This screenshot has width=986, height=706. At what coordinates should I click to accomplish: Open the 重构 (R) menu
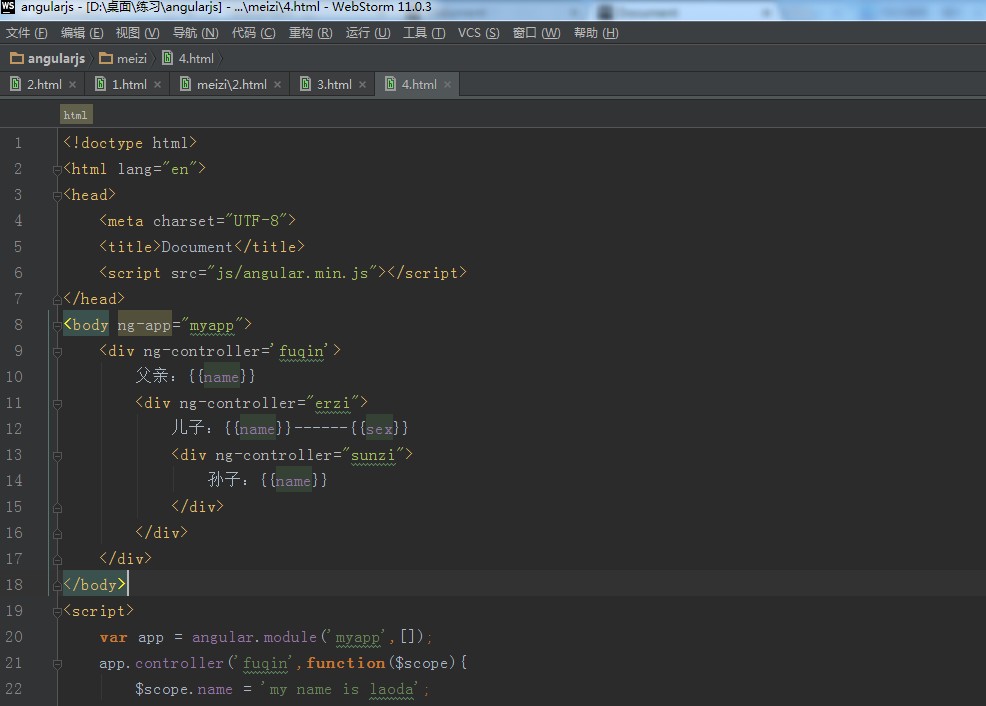click(311, 33)
